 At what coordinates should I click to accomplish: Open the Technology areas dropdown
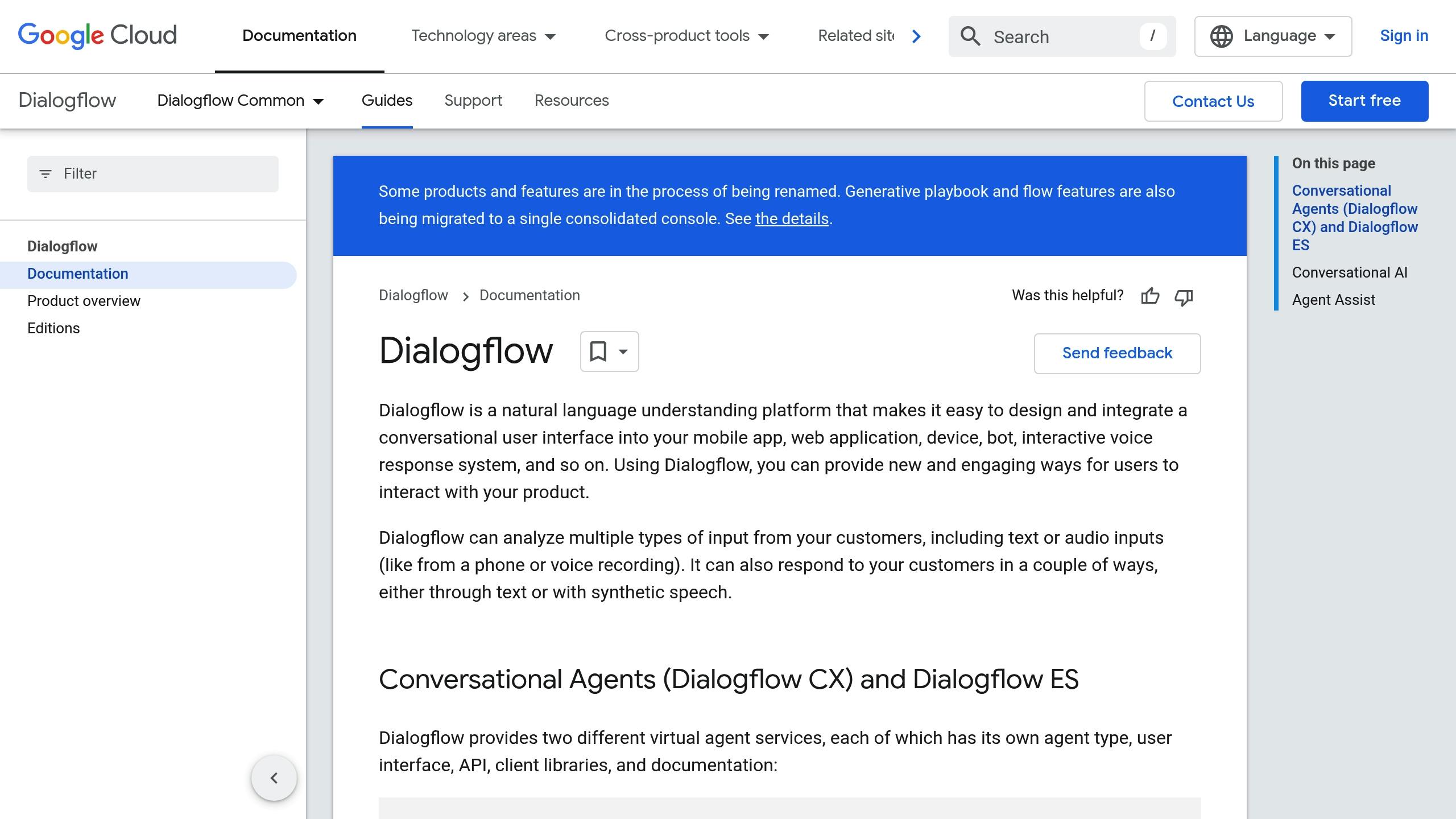(x=483, y=36)
